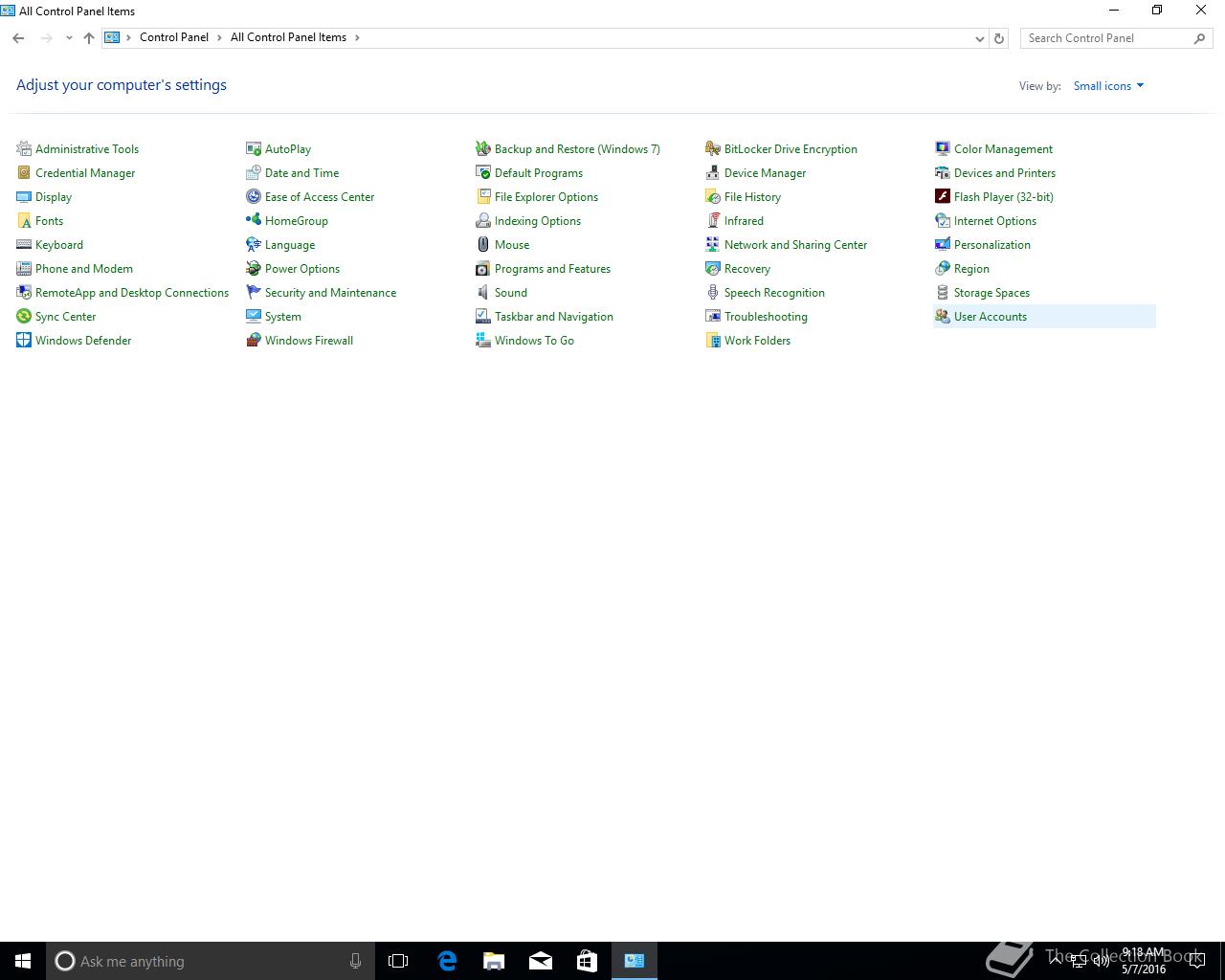Click the Back navigation arrow
Image resolution: width=1225 pixels, height=980 pixels.
pyautogui.click(x=18, y=38)
